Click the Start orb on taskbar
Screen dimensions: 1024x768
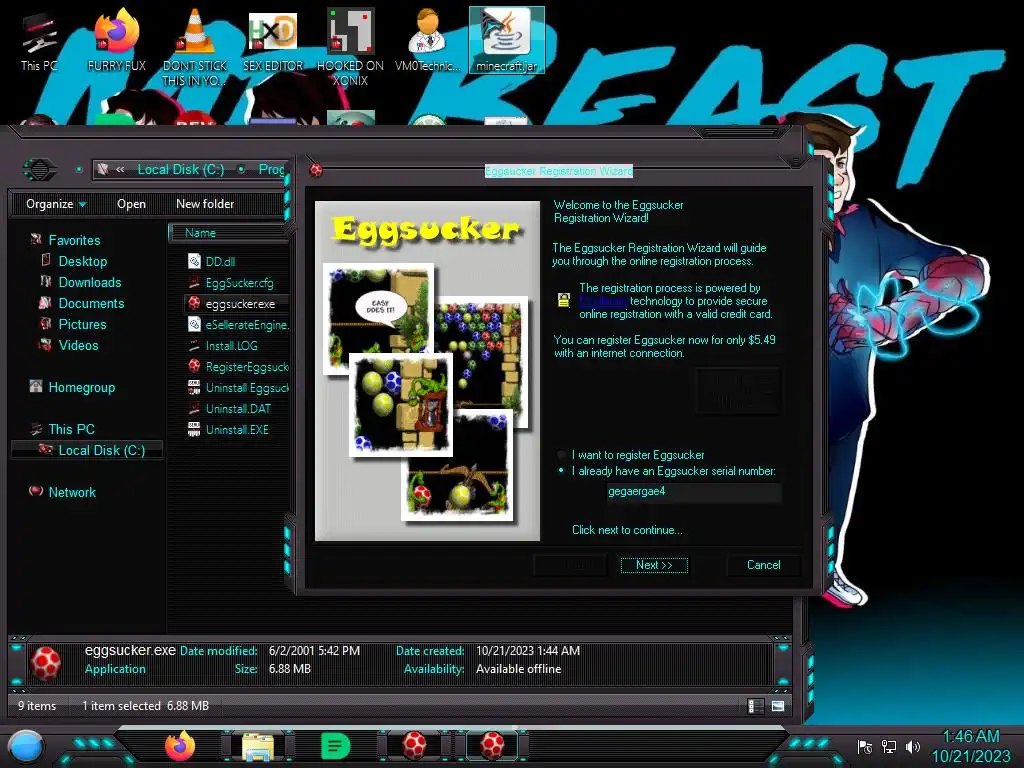point(26,746)
